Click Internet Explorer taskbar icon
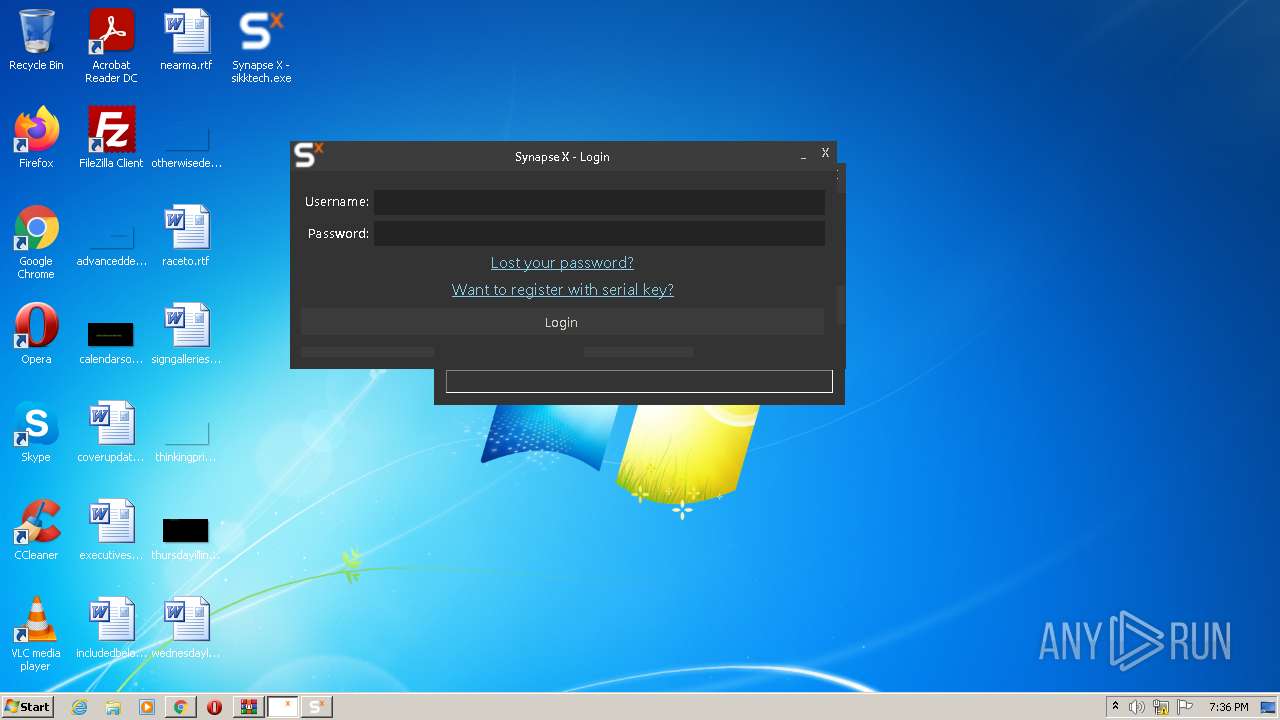1280x720 pixels. [x=80, y=707]
